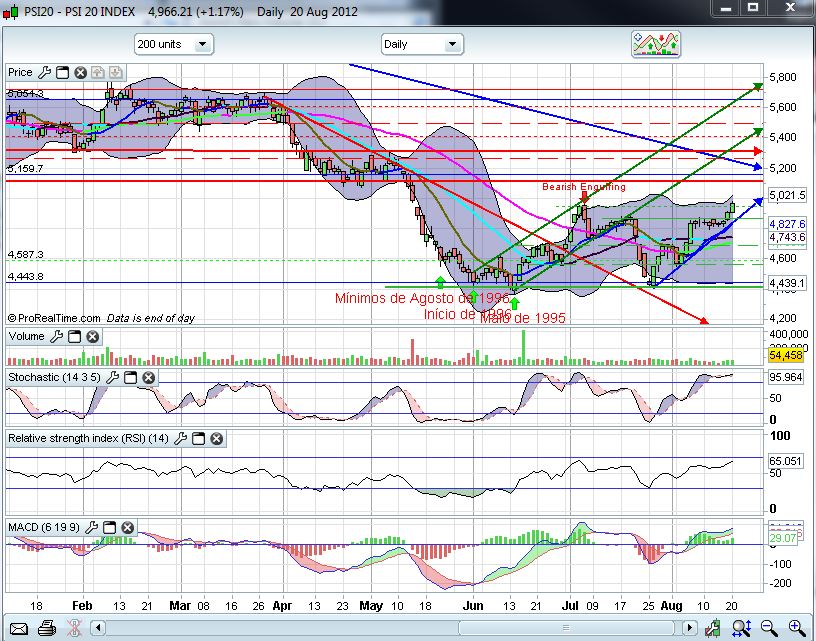Print the chart with printer icon
Screen dimensions: 816x641
pyautogui.click(x=47, y=628)
